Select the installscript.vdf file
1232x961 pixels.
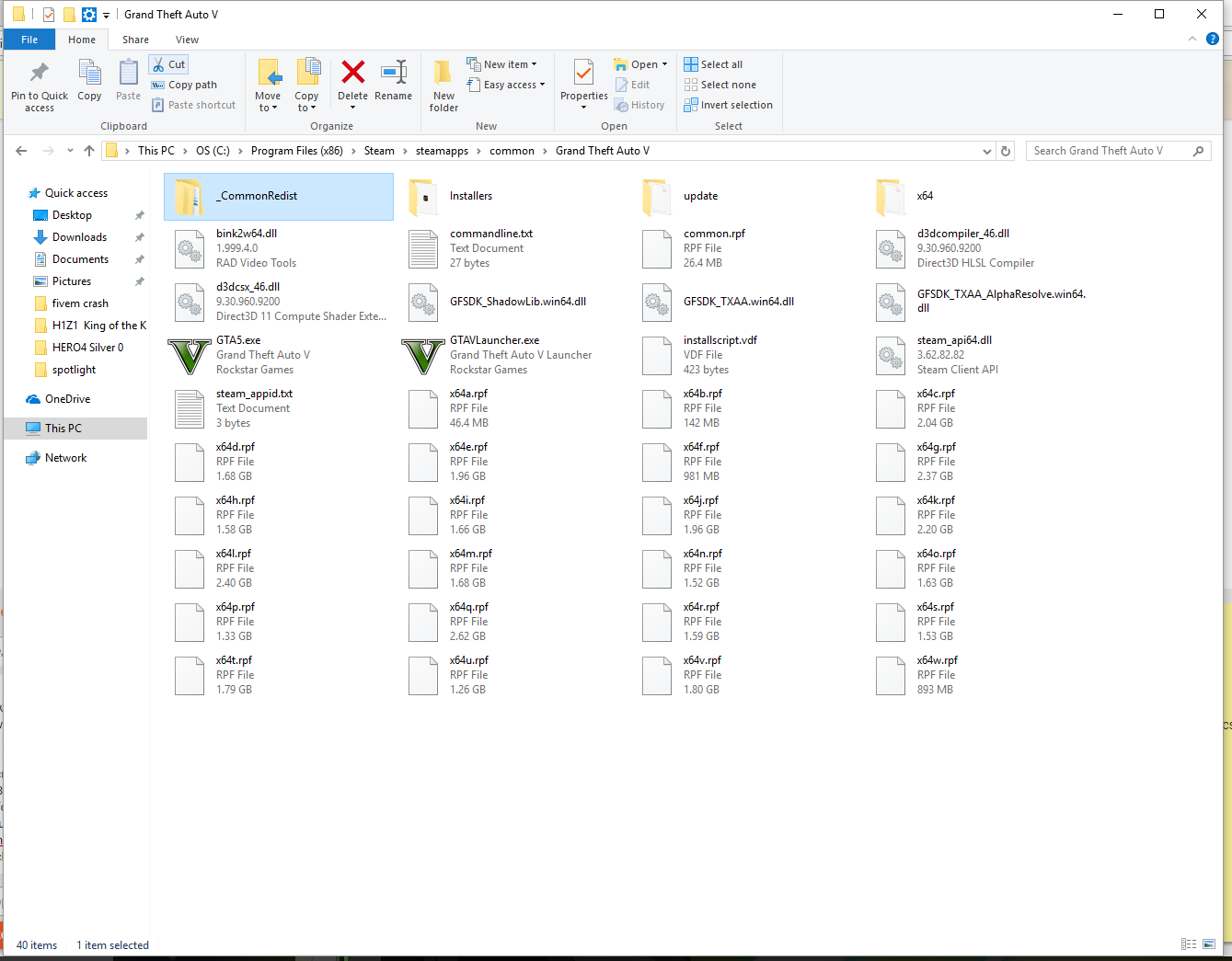pos(699,355)
